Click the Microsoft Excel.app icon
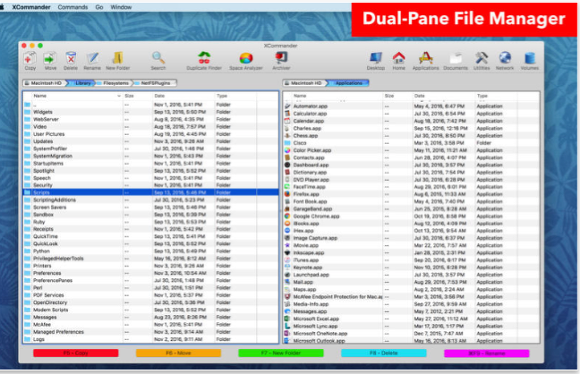580x374 pixels. click(x=287, y=319)
